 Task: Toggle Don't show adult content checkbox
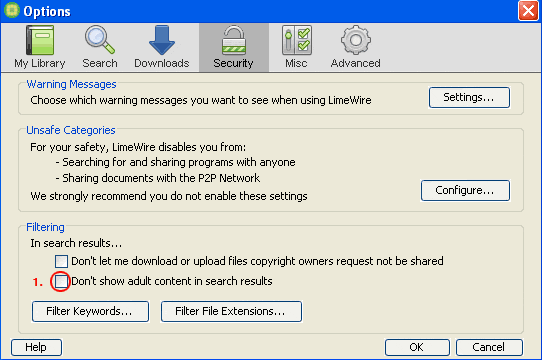(61, 281)
